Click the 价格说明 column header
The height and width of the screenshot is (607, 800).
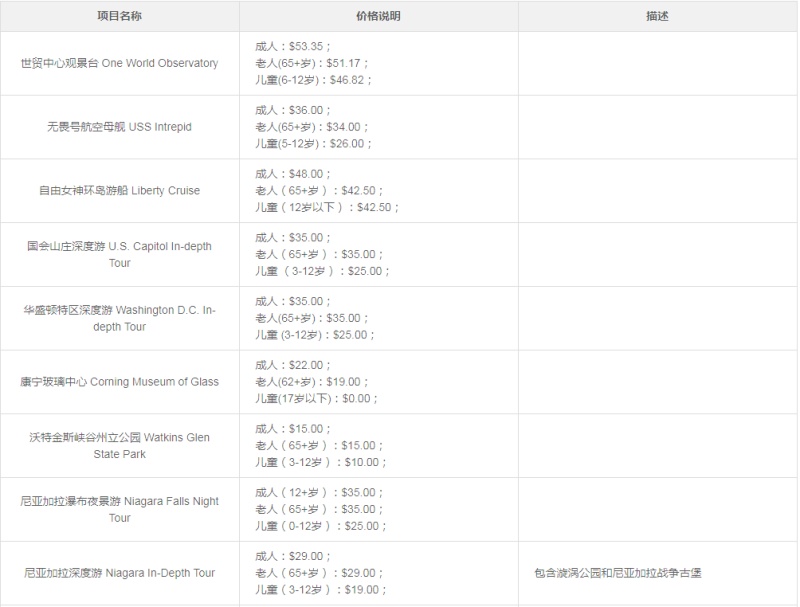(378, 16)
